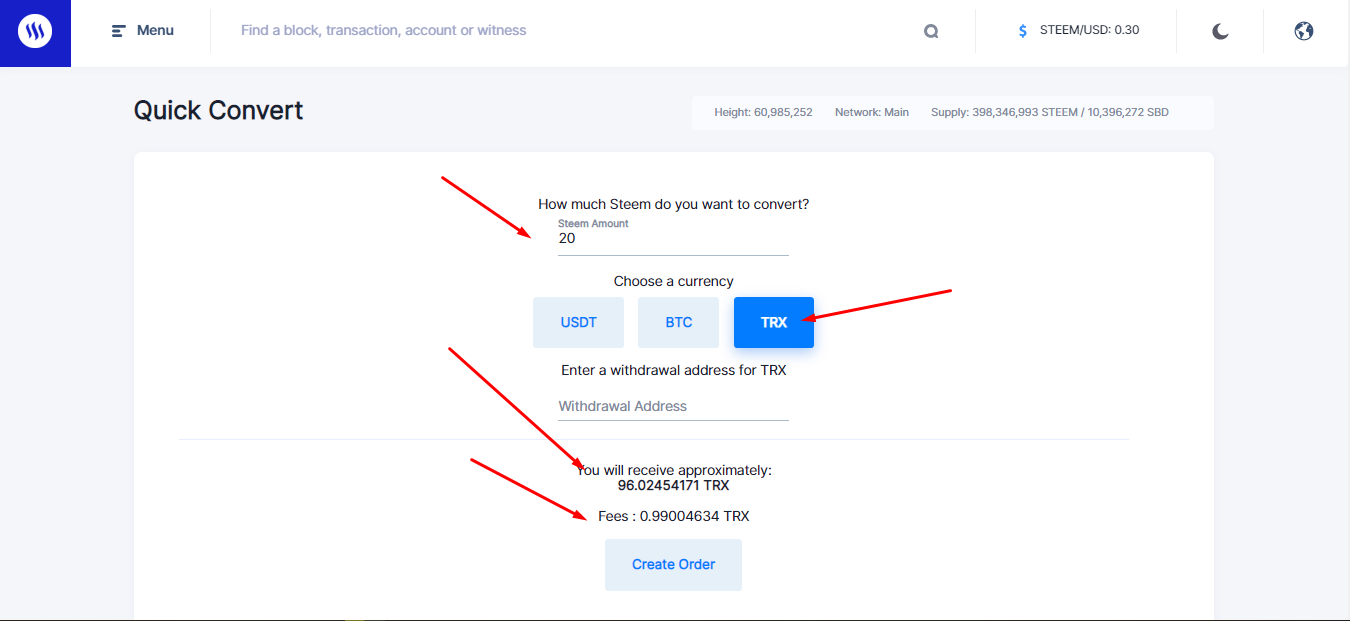Open the Menu label
The width and height of the screenshot is (1350, 621).
click(x=155, y=31)
